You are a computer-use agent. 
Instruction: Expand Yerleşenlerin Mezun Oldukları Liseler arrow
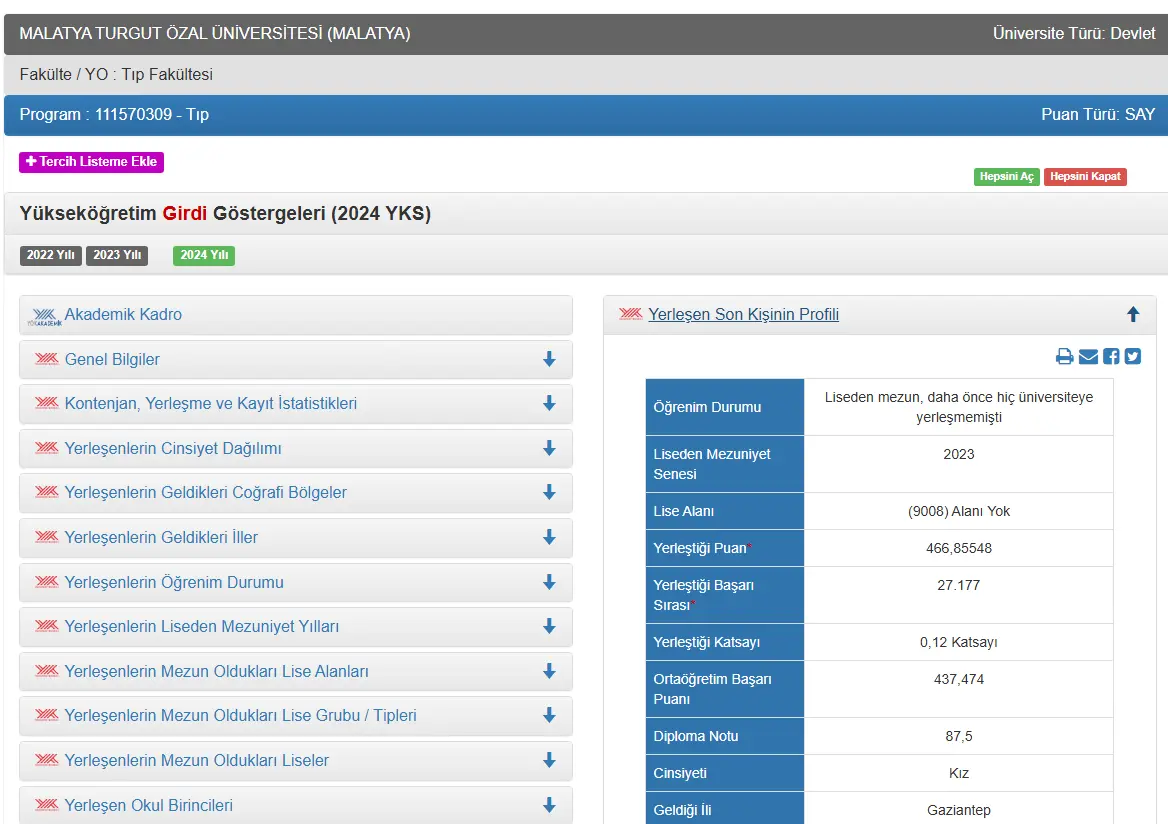(549, 760)
